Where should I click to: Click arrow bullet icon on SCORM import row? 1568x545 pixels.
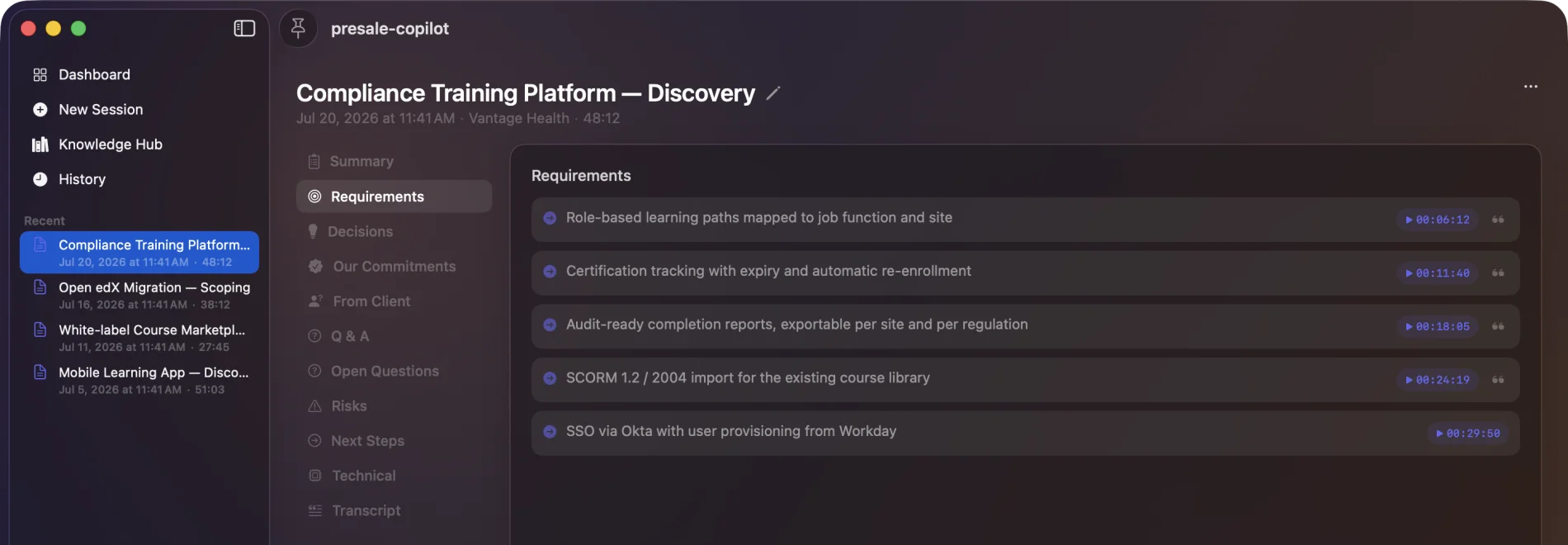550,378
